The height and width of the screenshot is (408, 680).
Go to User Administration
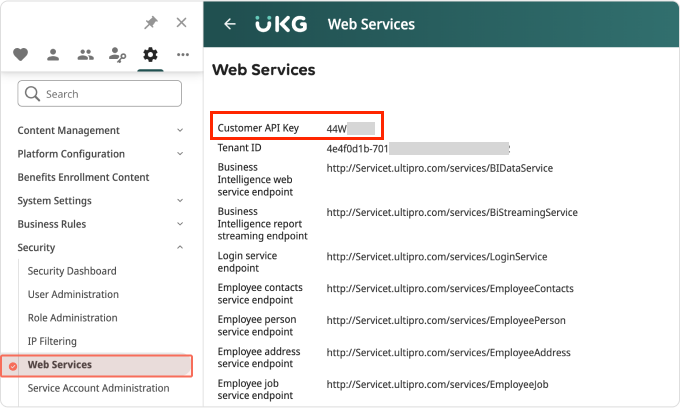coord(73,295)
